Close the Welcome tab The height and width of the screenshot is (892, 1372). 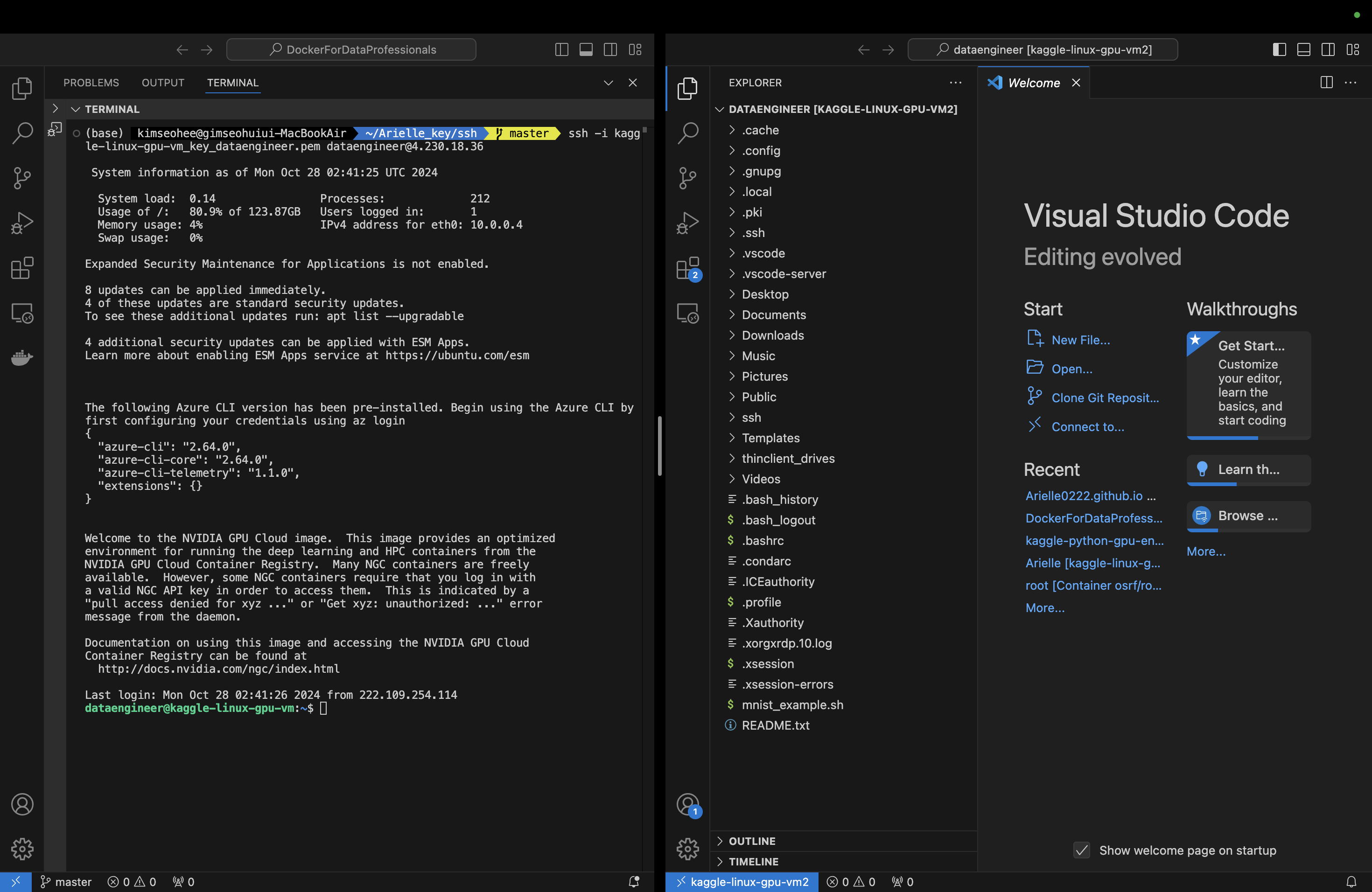coord(1076,83)
